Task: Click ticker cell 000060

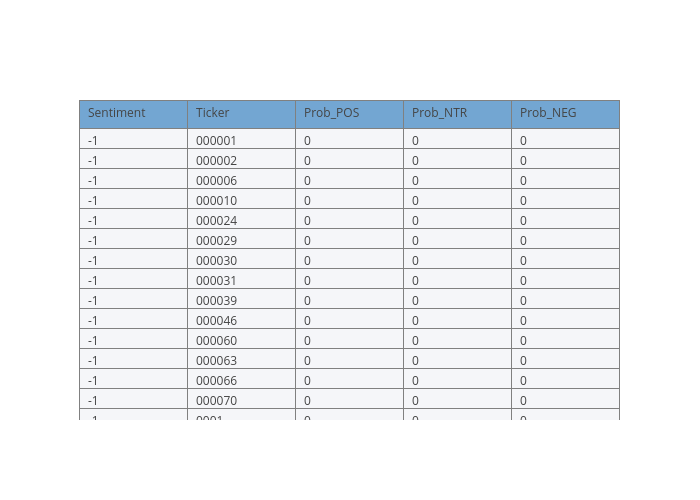Action: tap(216, 341)
